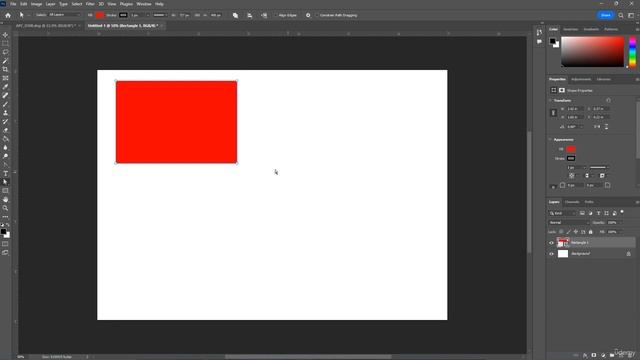Open the File menu
Viewport: 640px width, 360px height.
(13, 4)
